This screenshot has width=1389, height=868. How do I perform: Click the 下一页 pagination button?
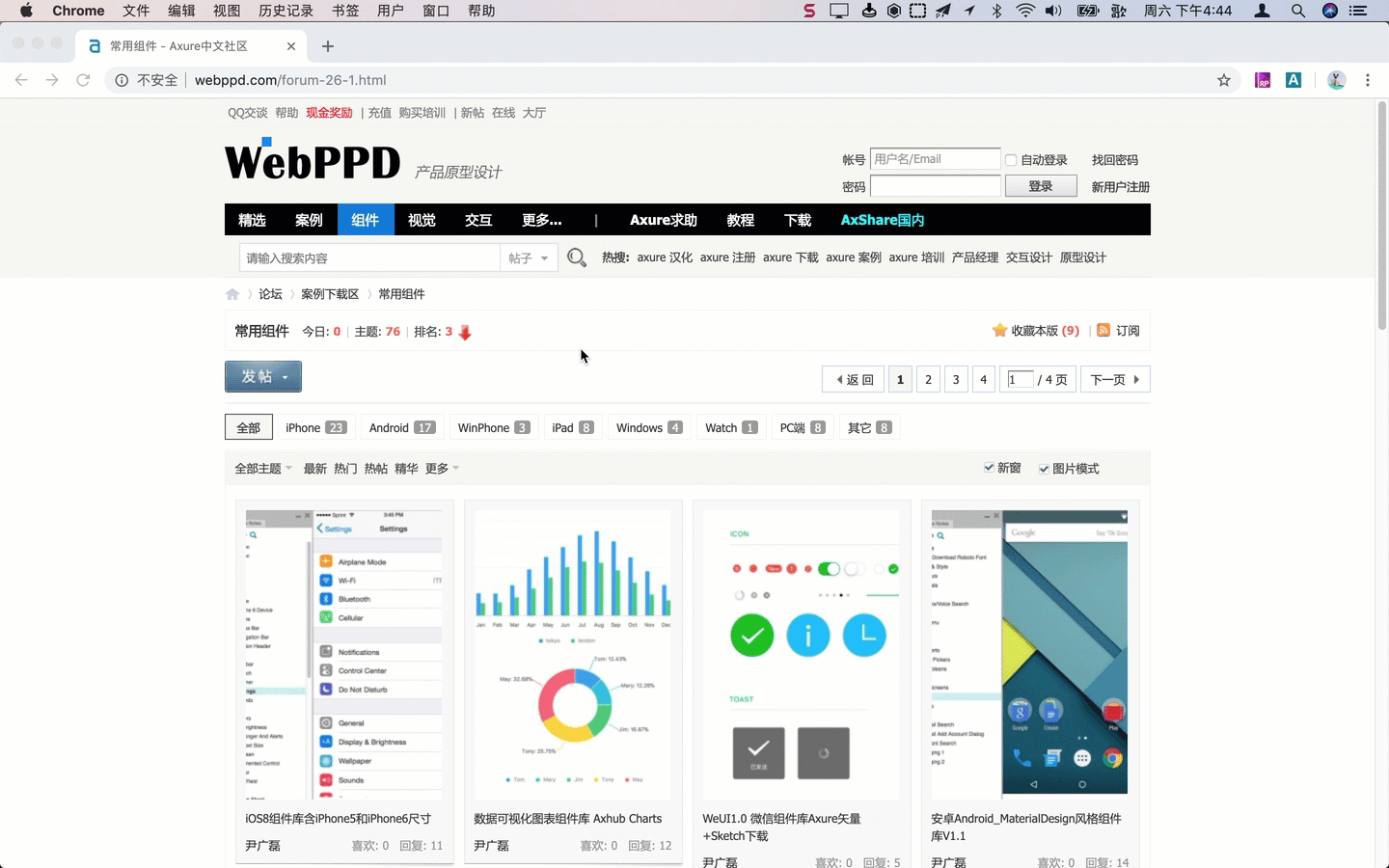[x=1115, y=379]
